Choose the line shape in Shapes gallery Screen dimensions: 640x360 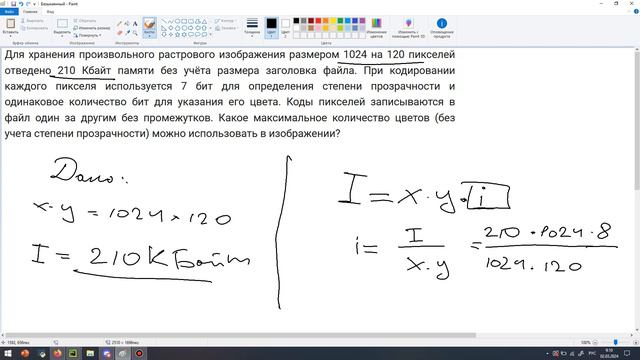tap(164, 21)
